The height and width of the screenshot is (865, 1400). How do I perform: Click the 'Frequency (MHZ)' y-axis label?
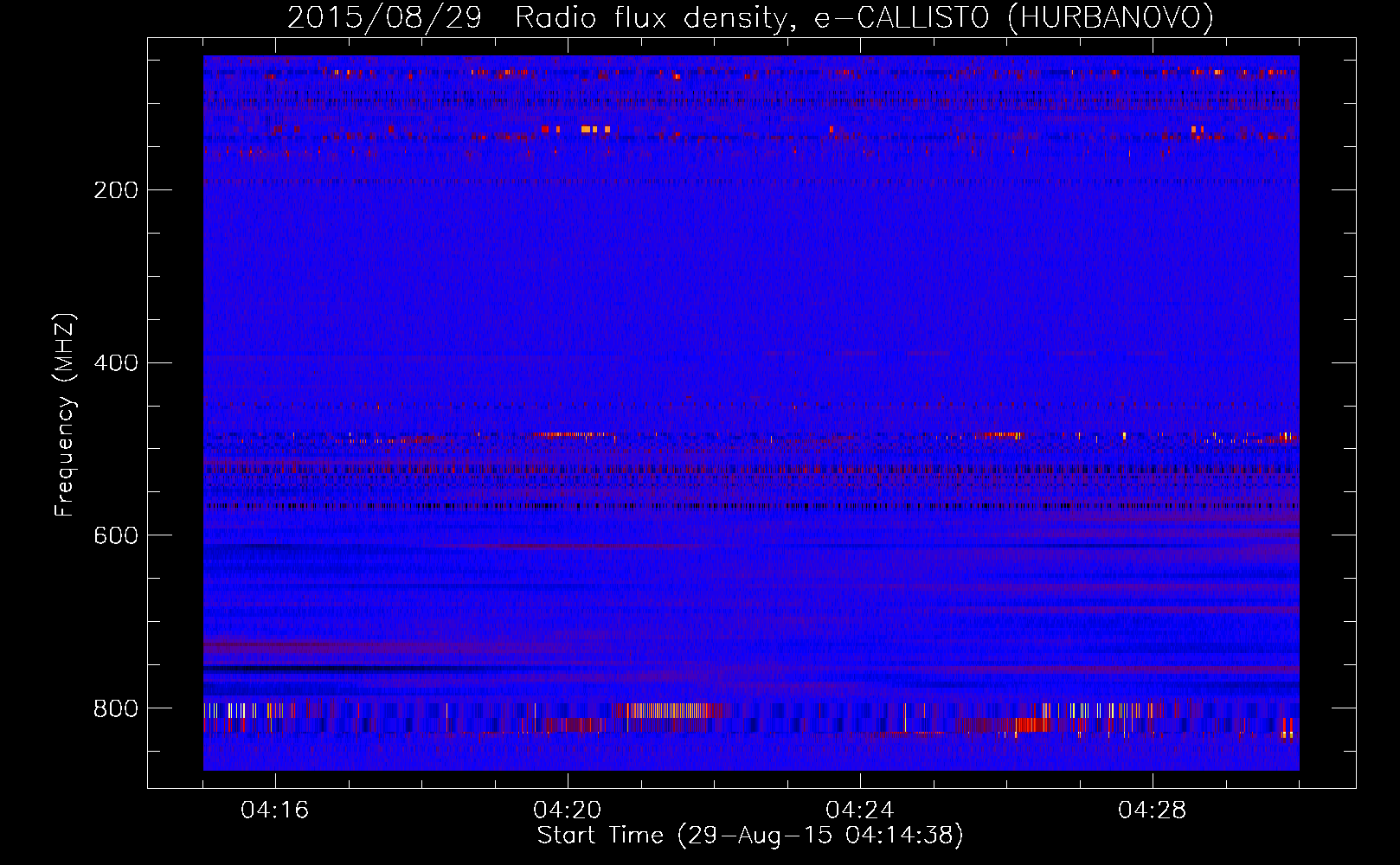tap(64, 415)
